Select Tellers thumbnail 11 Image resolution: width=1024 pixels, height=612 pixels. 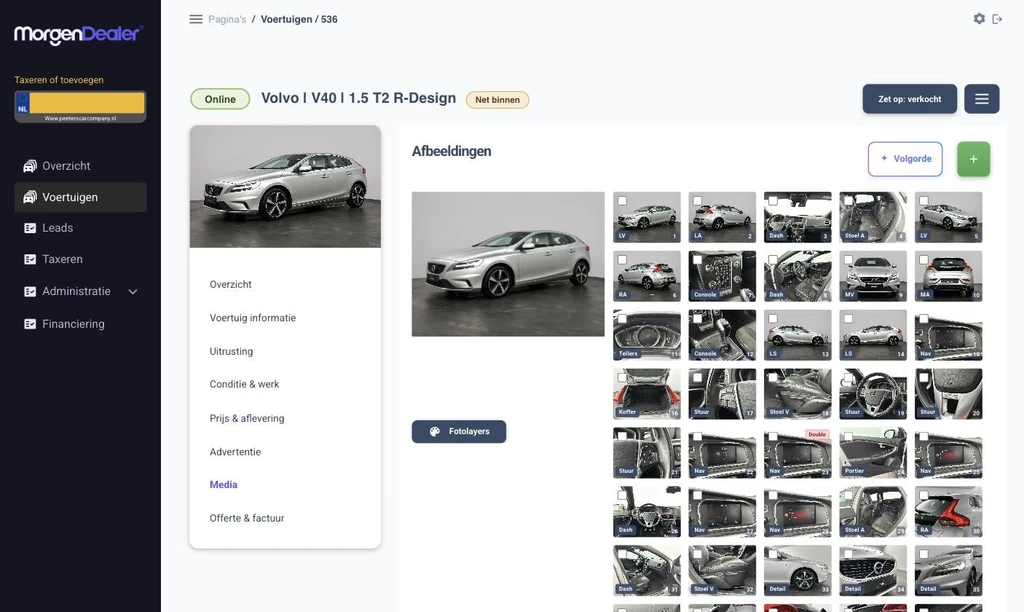point(647,335)
